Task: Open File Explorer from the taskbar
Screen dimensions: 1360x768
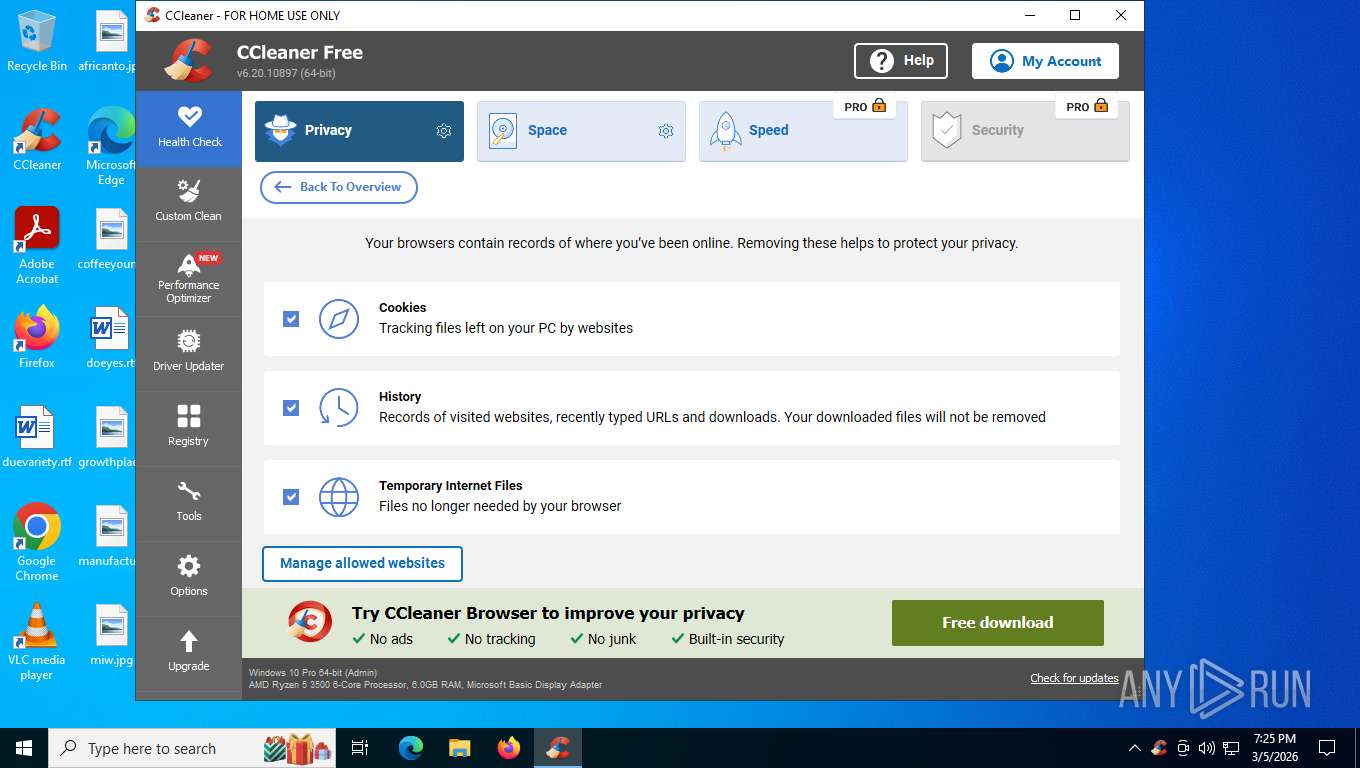Action: pos(460,748)
